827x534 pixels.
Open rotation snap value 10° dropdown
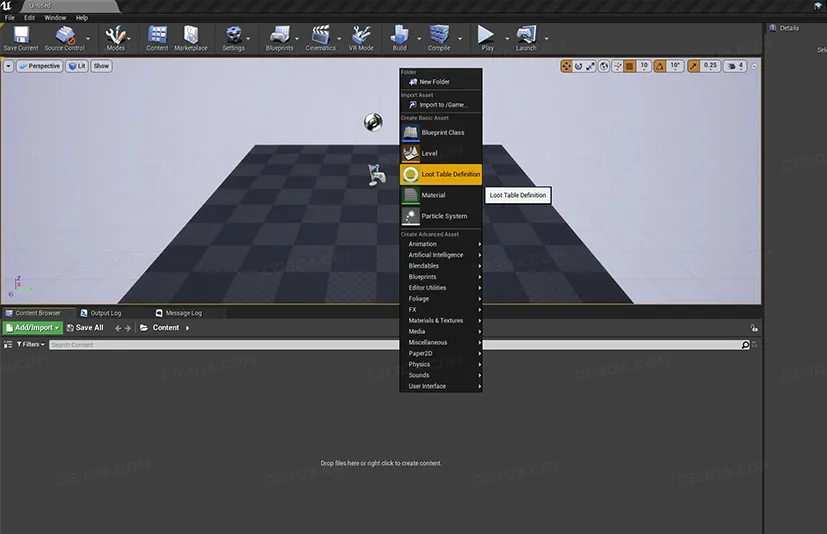click(675, 66)
